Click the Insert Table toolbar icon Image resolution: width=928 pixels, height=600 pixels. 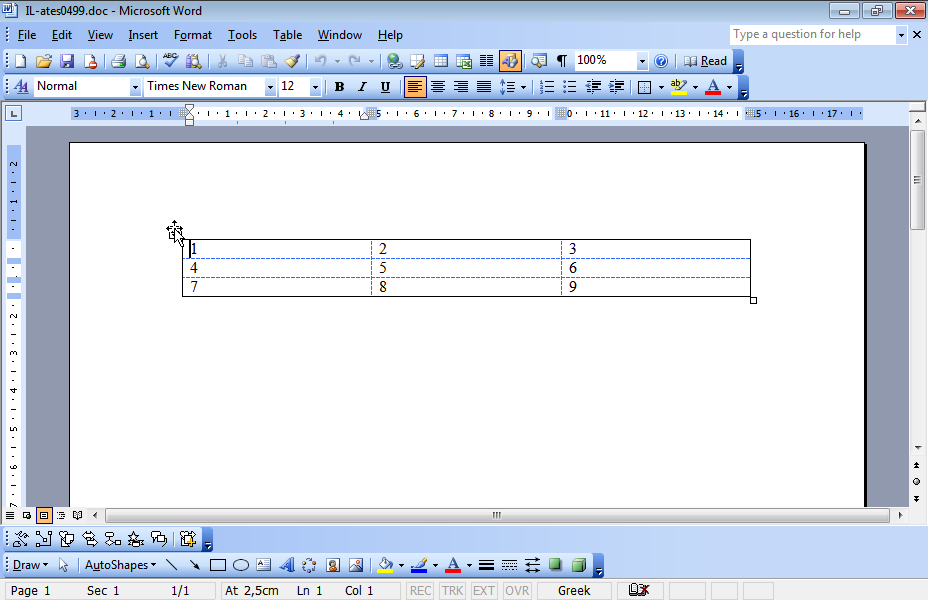click(440, 62)
